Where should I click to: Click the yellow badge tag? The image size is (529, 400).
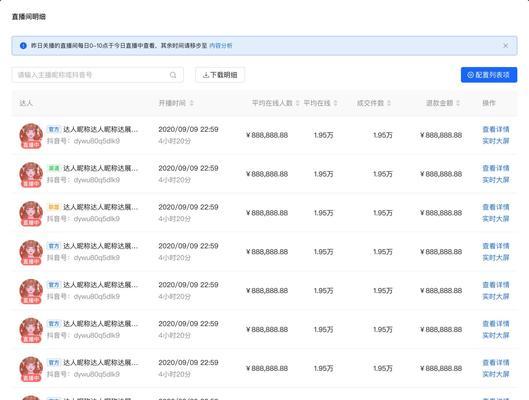click(x=54, y=207)
